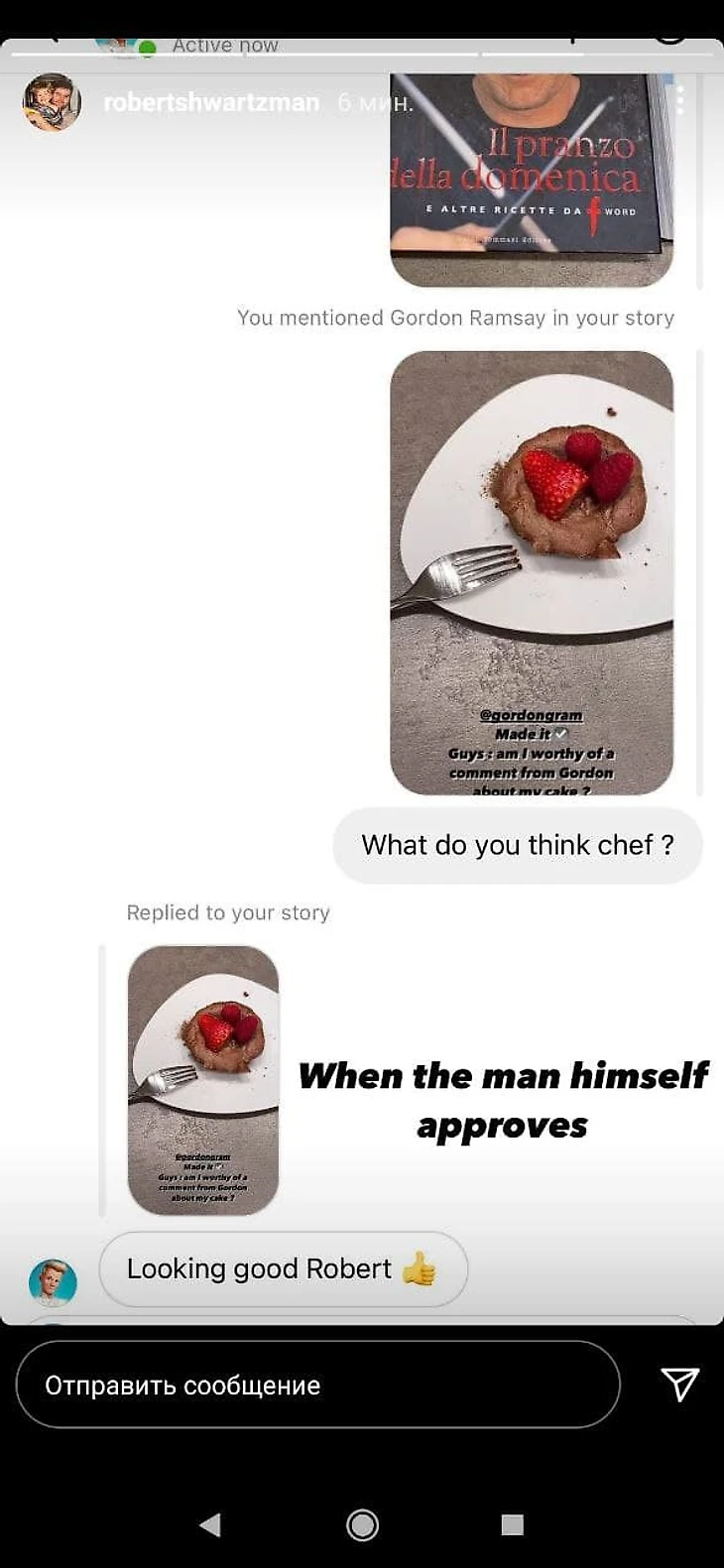This screenshot has width=724, height=1568.
Task: Open the small replied story thumbnail
Action: pos(203,1080)
